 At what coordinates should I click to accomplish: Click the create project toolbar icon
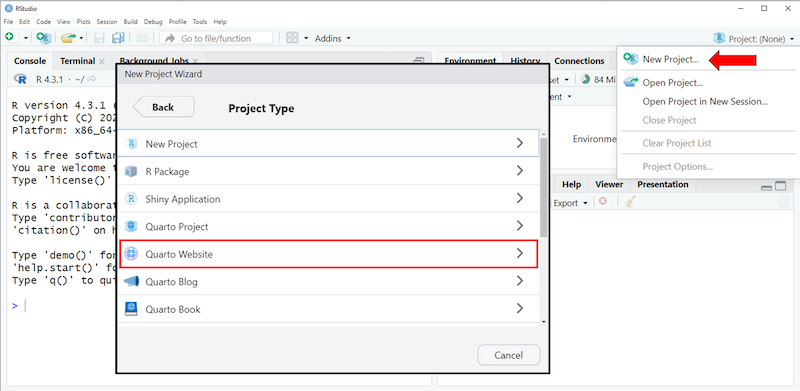tap(44, 38)
